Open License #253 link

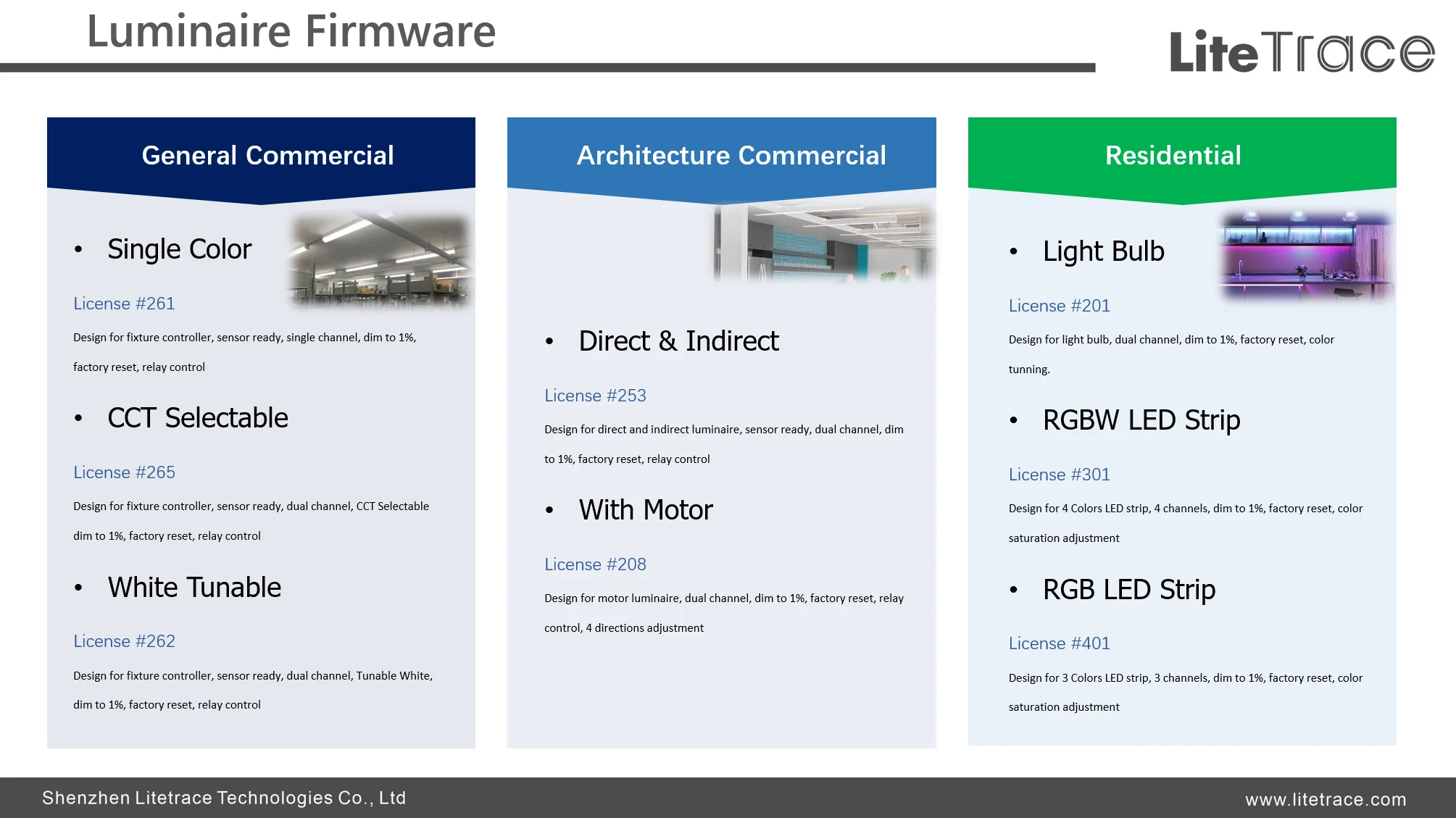point(595,396)
